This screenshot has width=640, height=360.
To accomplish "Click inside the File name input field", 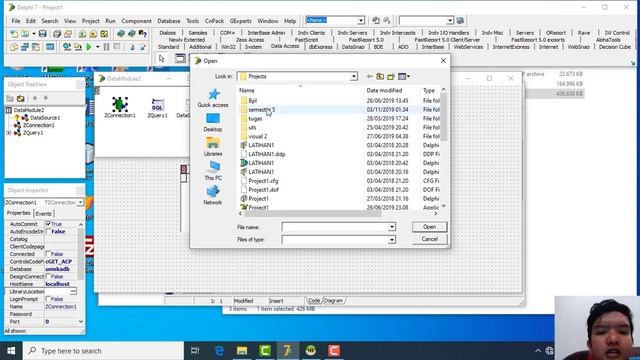I will tap(335, 227).
